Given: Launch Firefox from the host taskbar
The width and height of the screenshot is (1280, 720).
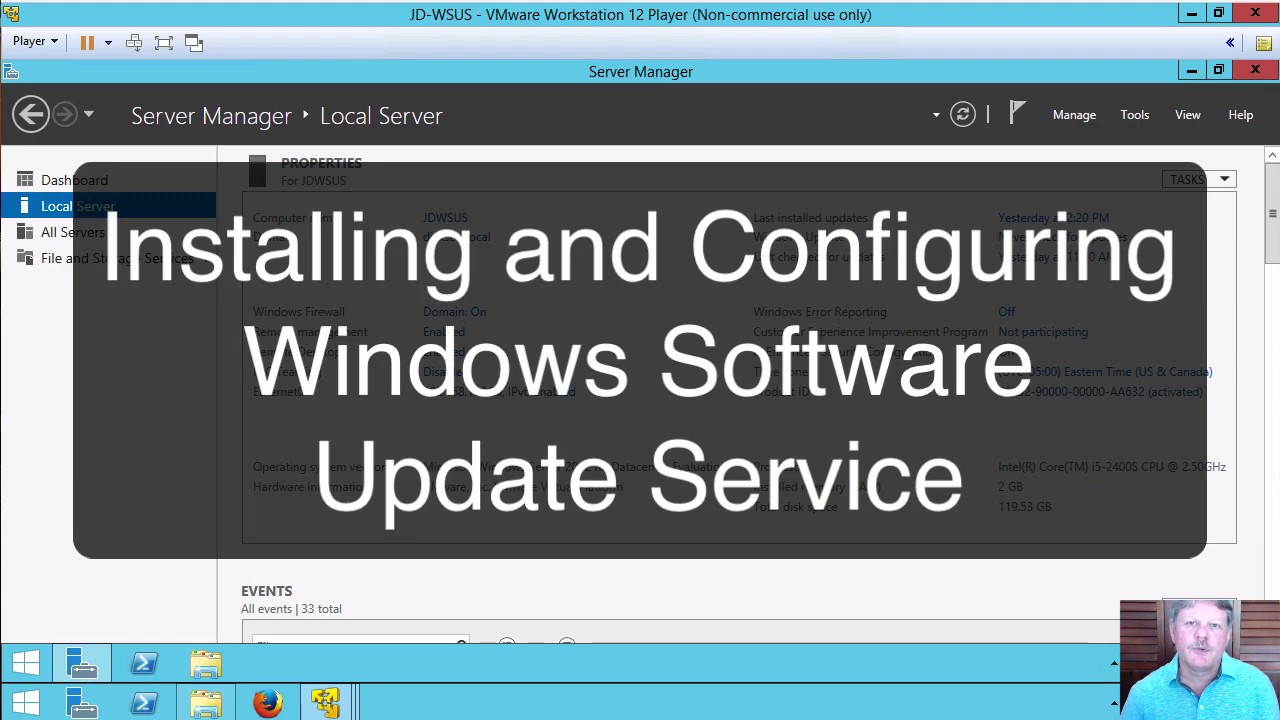Looking at the screenshot, I should (x=267, y=703).
